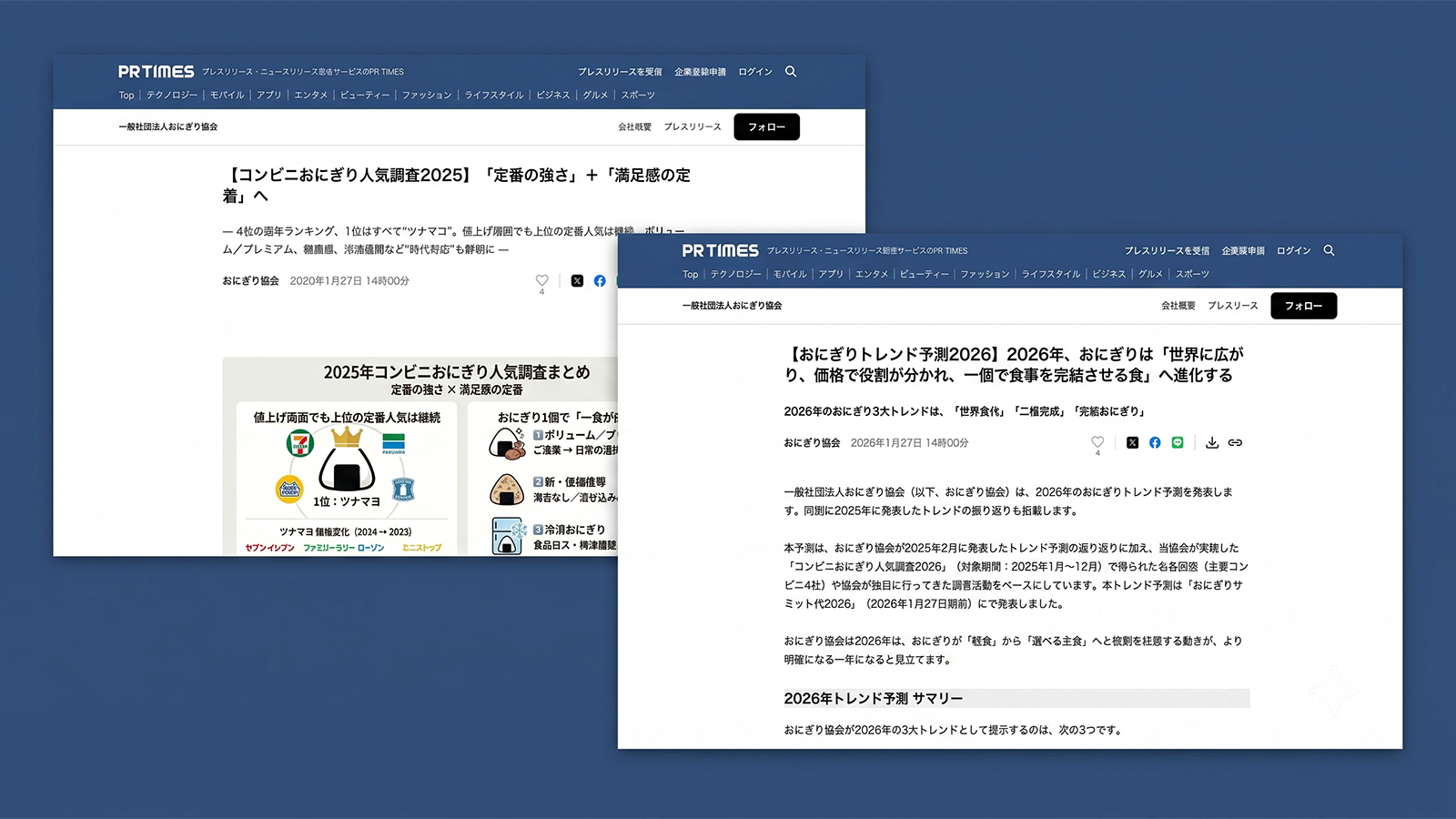Select グルメ category in the back window

595,95
